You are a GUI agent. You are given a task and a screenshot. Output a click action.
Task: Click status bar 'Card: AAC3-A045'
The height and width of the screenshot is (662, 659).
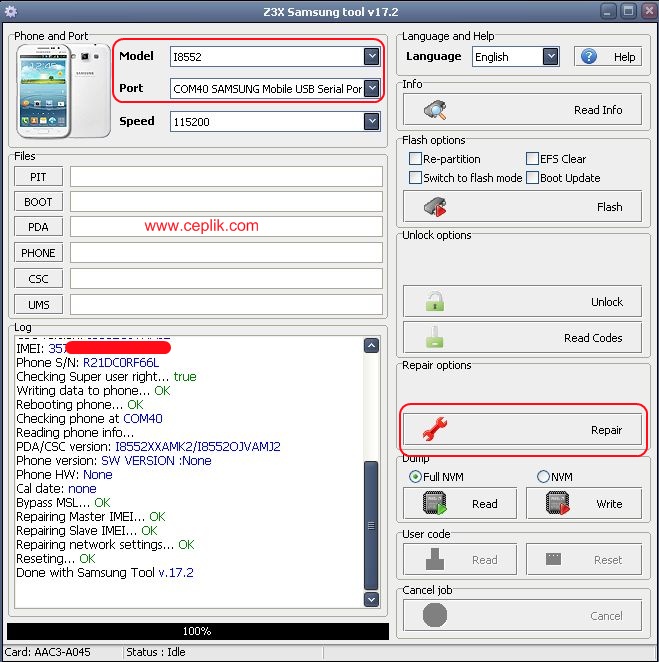click(47, 652)
